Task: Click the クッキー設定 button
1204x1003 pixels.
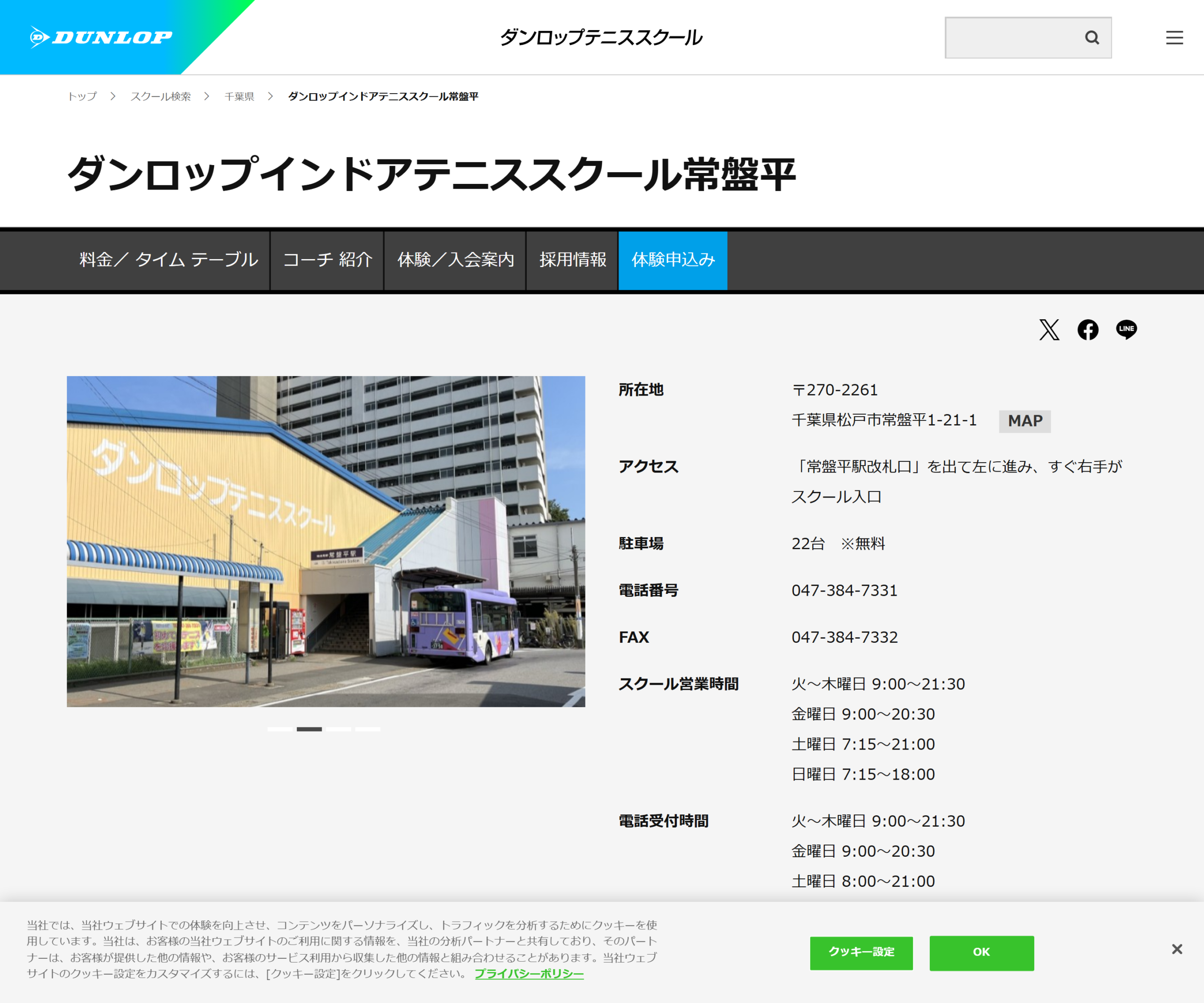Action: coord(861,953)
